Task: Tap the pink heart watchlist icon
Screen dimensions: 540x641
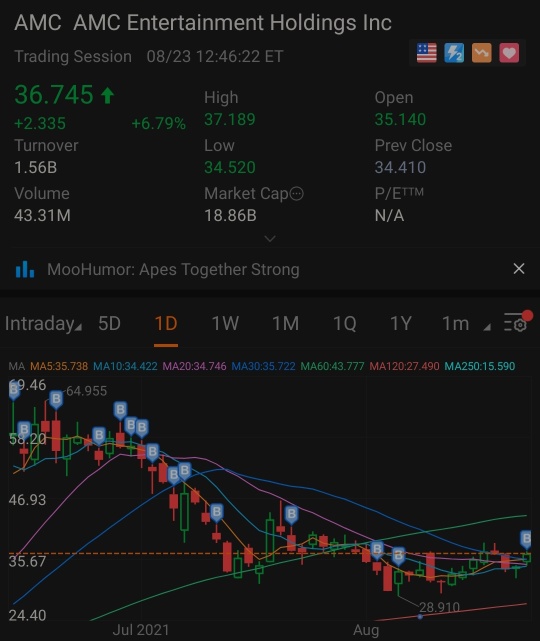Action: tap(509, 53)
